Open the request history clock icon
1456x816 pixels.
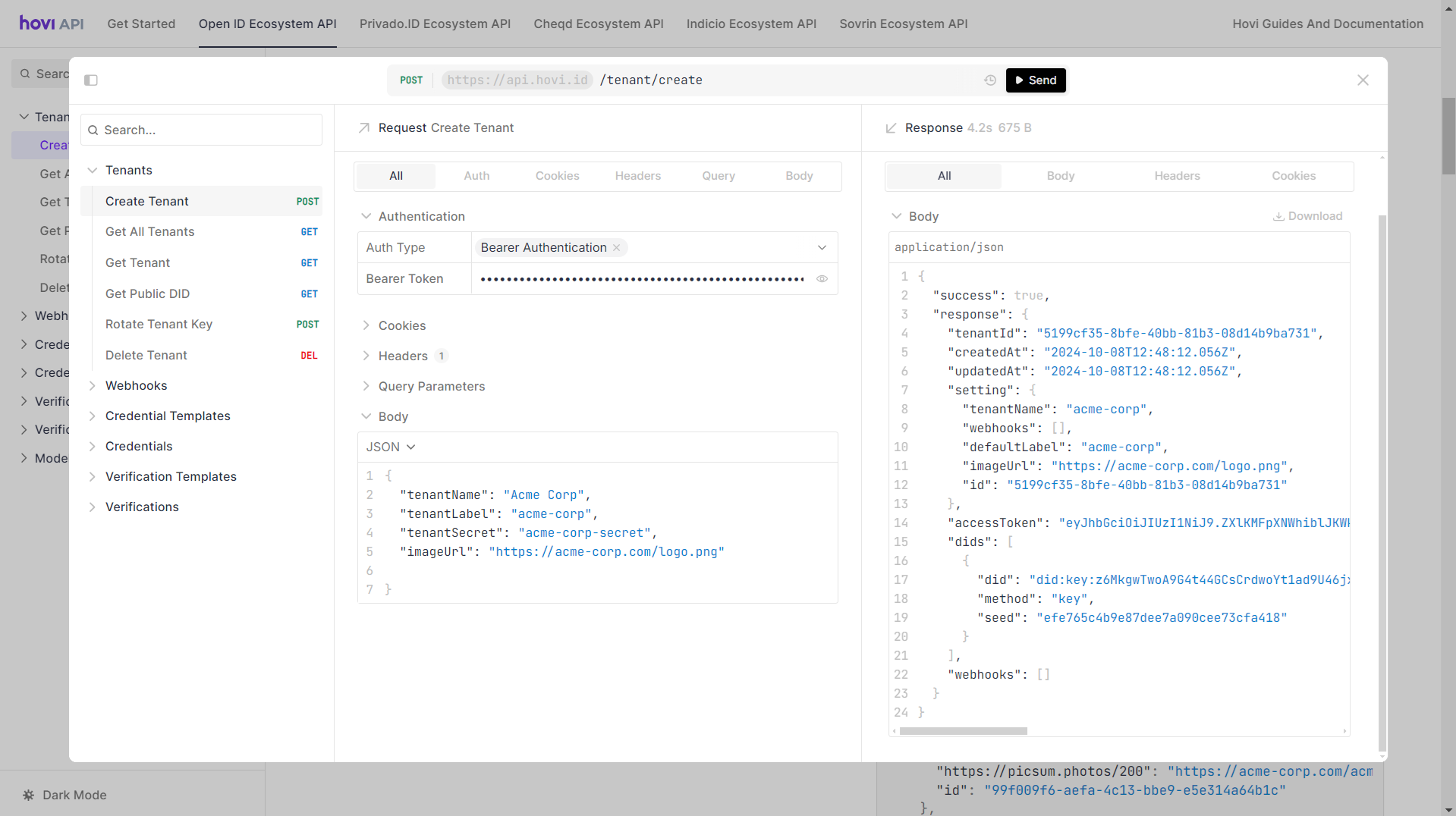tap(990, 80)
